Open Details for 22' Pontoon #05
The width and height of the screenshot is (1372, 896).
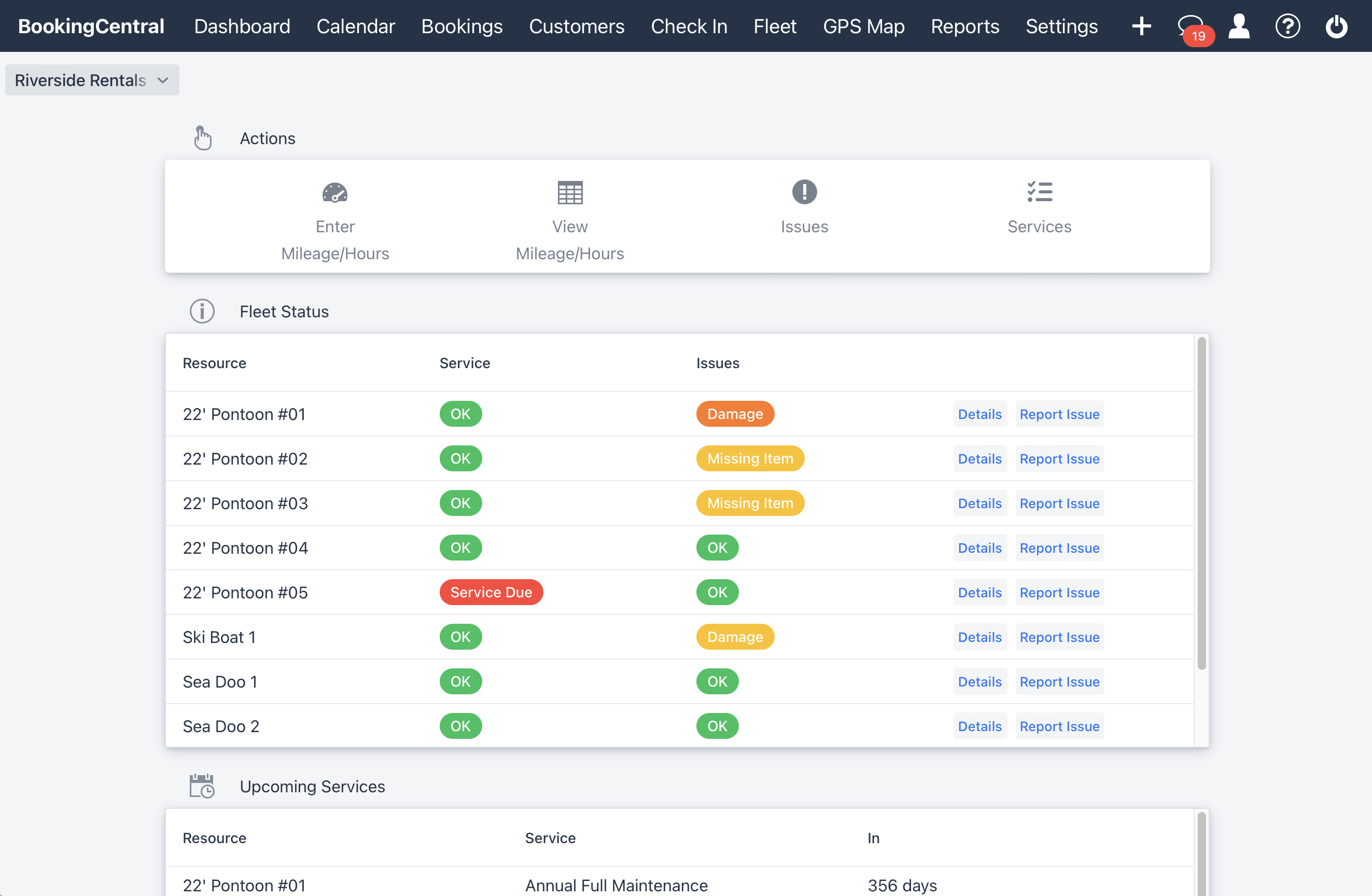(x=979, y=592)
